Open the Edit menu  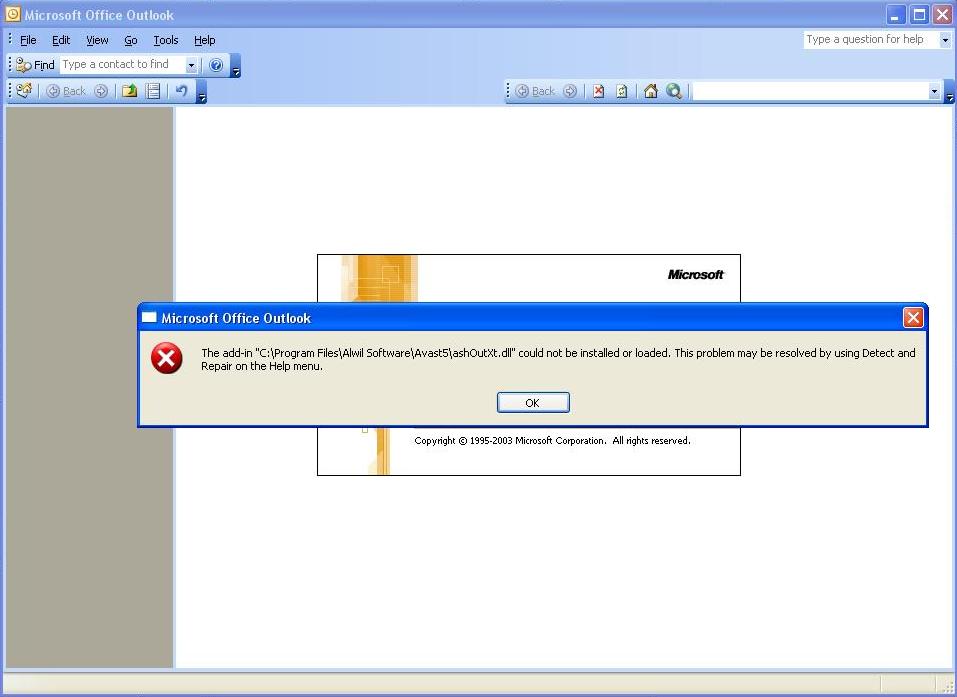pos(61,40)
